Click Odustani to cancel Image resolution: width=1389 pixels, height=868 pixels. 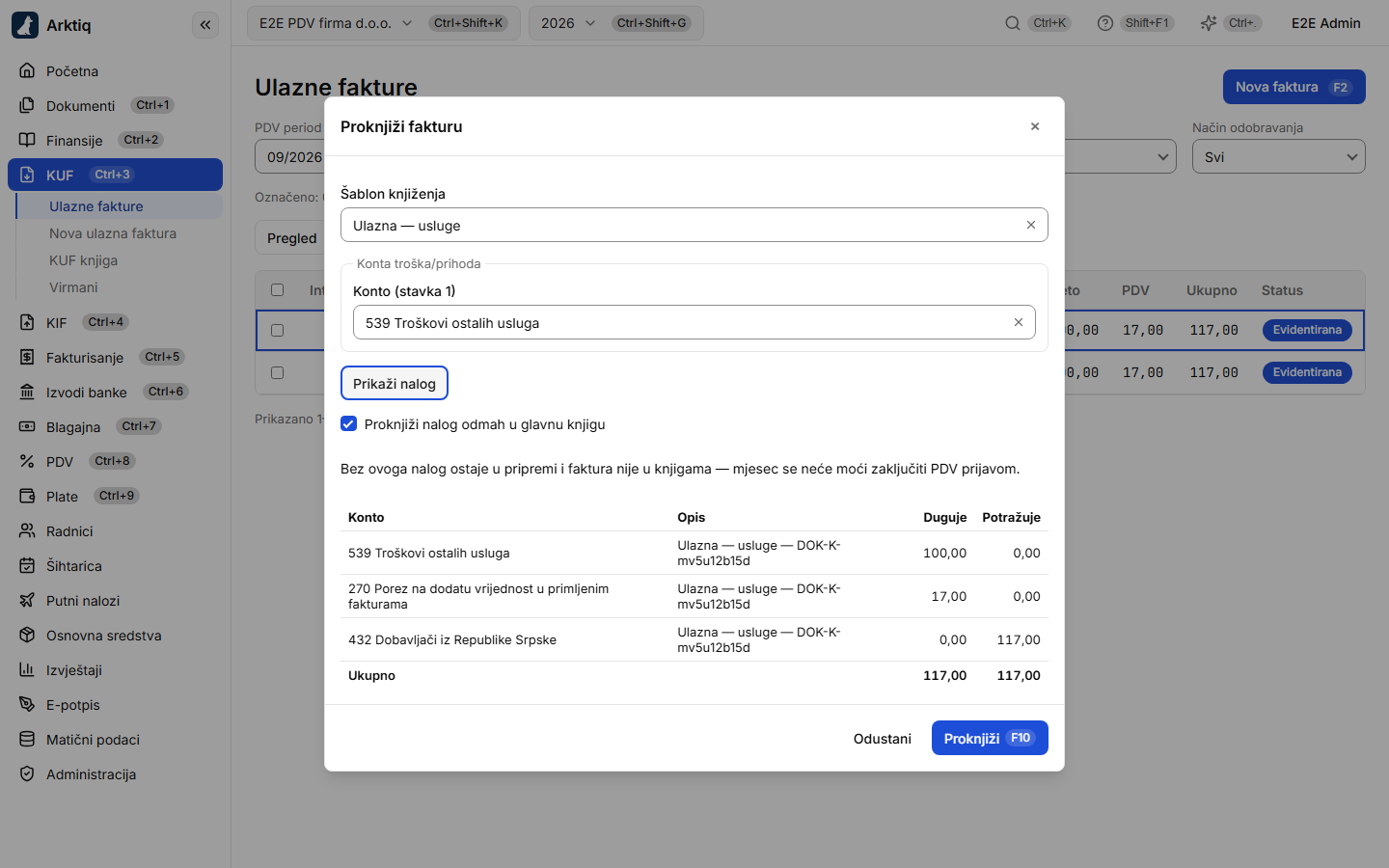tap(883, 739)
